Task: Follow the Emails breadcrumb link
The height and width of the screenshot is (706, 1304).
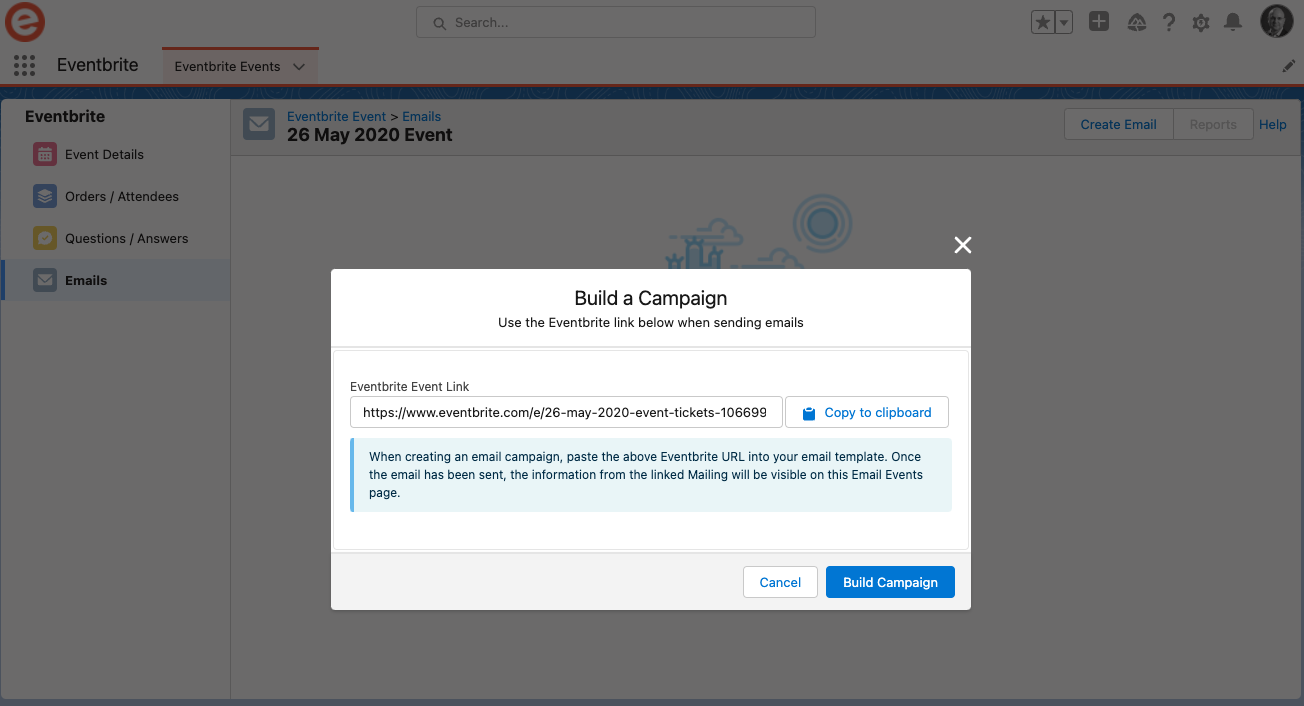Action: click(x=422, y=117)
